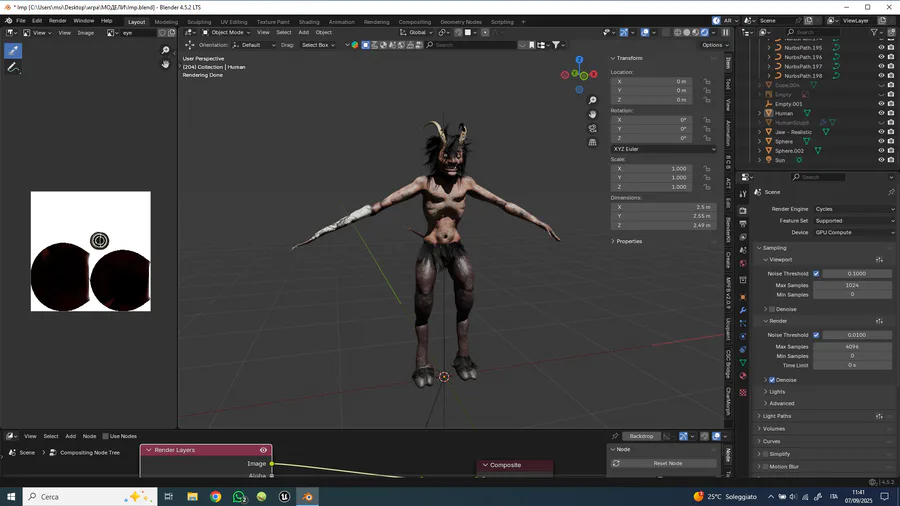
Task: Open the Global transform orientation dropdown
Action: point(417,33)
